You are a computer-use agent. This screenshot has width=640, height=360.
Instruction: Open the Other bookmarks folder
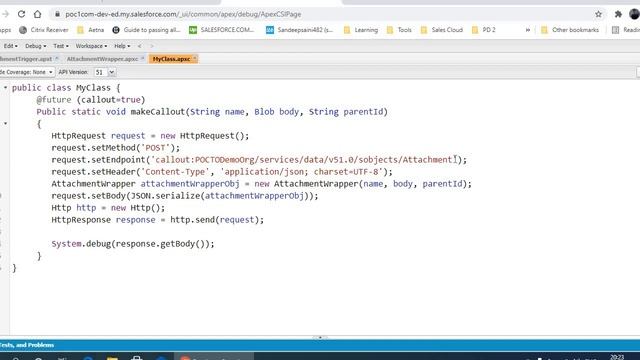coord(570,30)
